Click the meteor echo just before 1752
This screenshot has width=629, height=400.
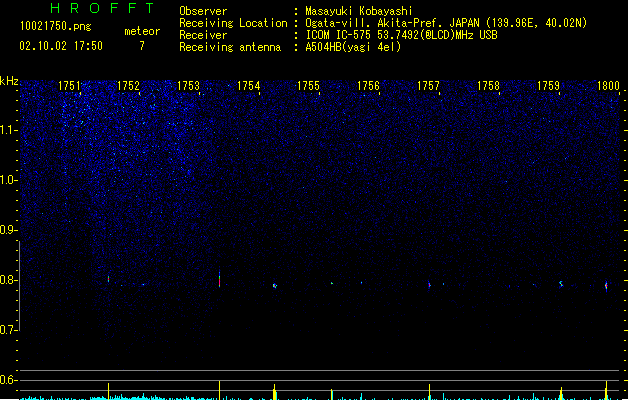click(x=108, y=278)
